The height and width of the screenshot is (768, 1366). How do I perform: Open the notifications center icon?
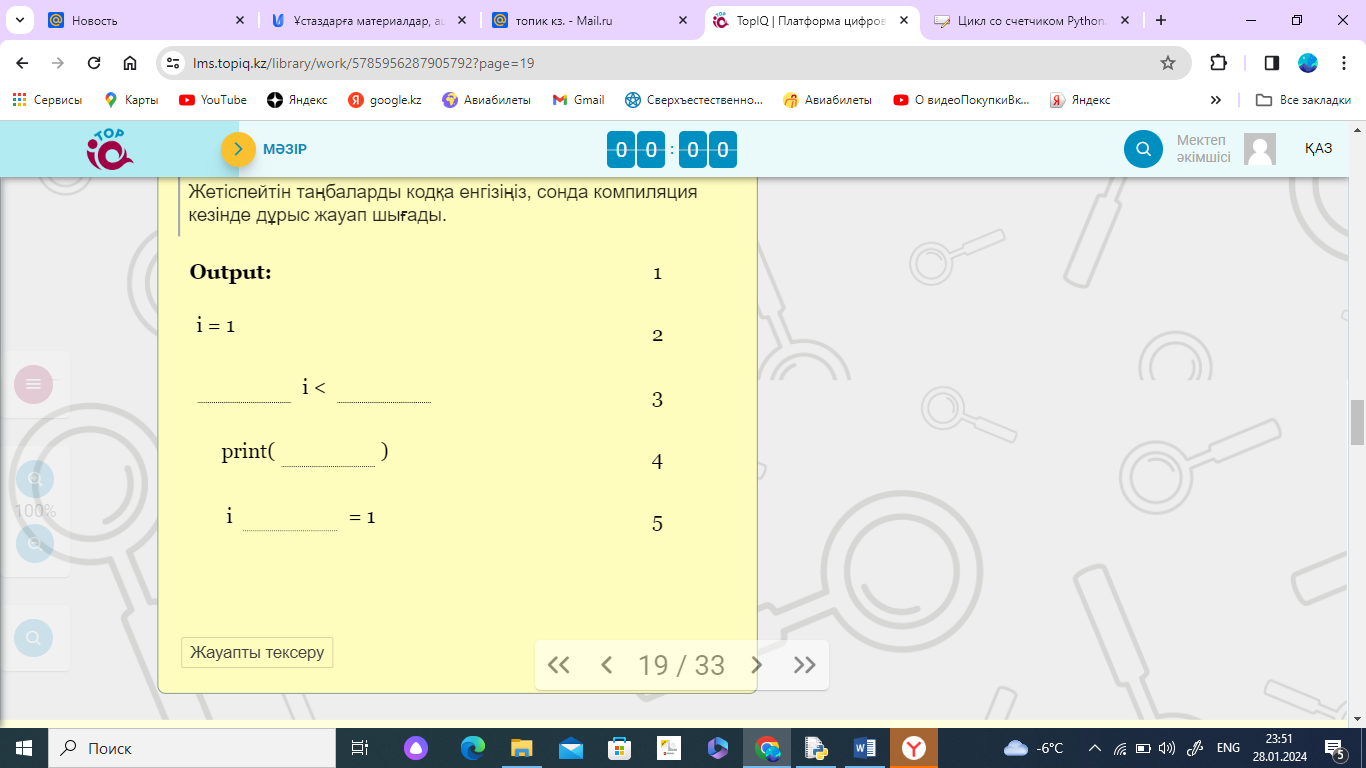coord(1339,748)
